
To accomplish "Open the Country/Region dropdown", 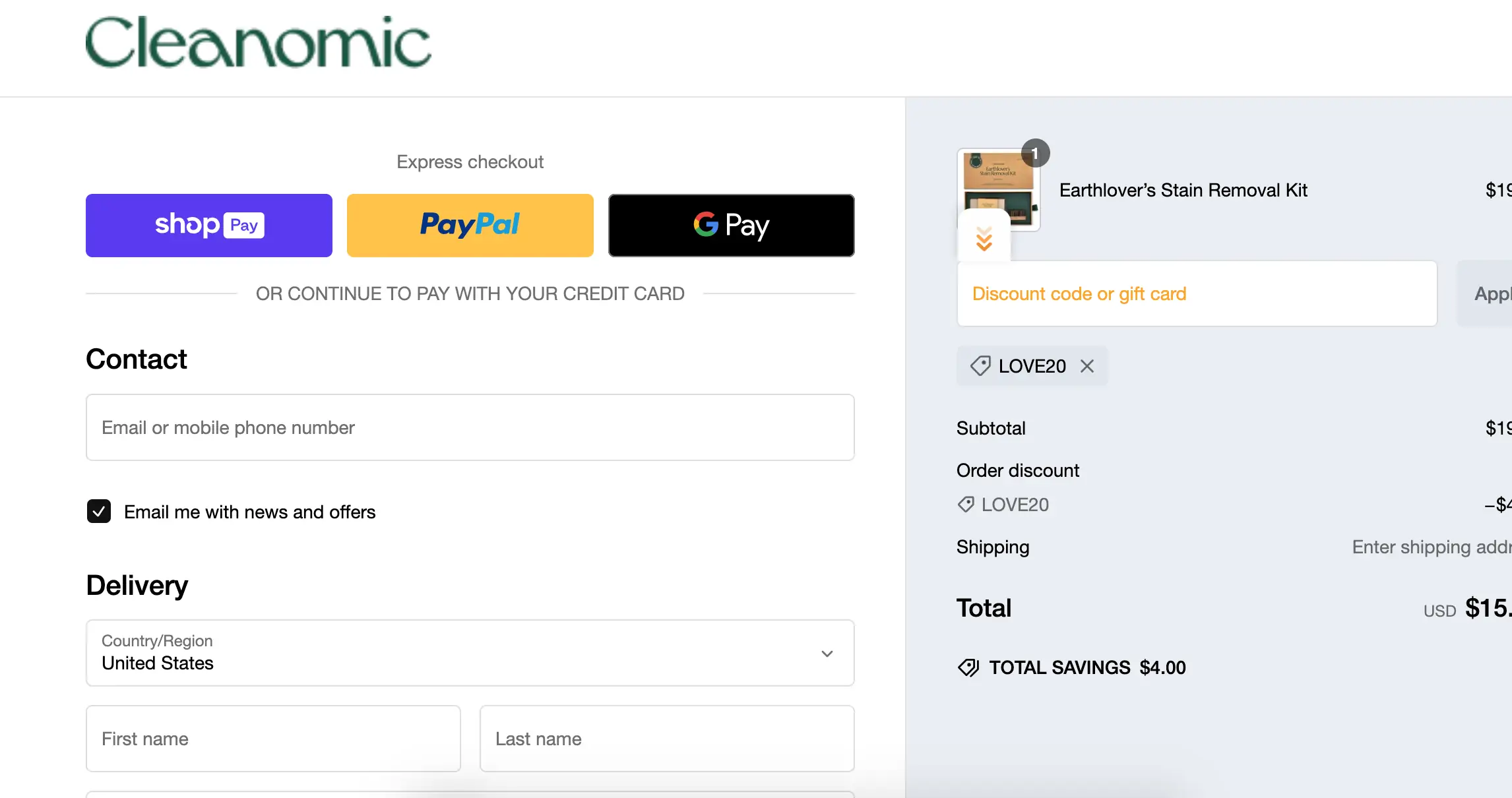I will 470,653.
